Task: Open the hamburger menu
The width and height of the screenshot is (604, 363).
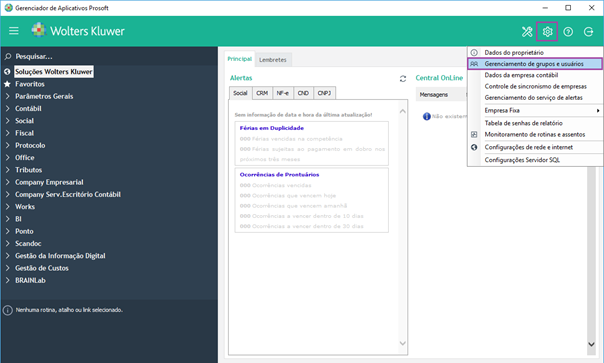Action: 13,31
